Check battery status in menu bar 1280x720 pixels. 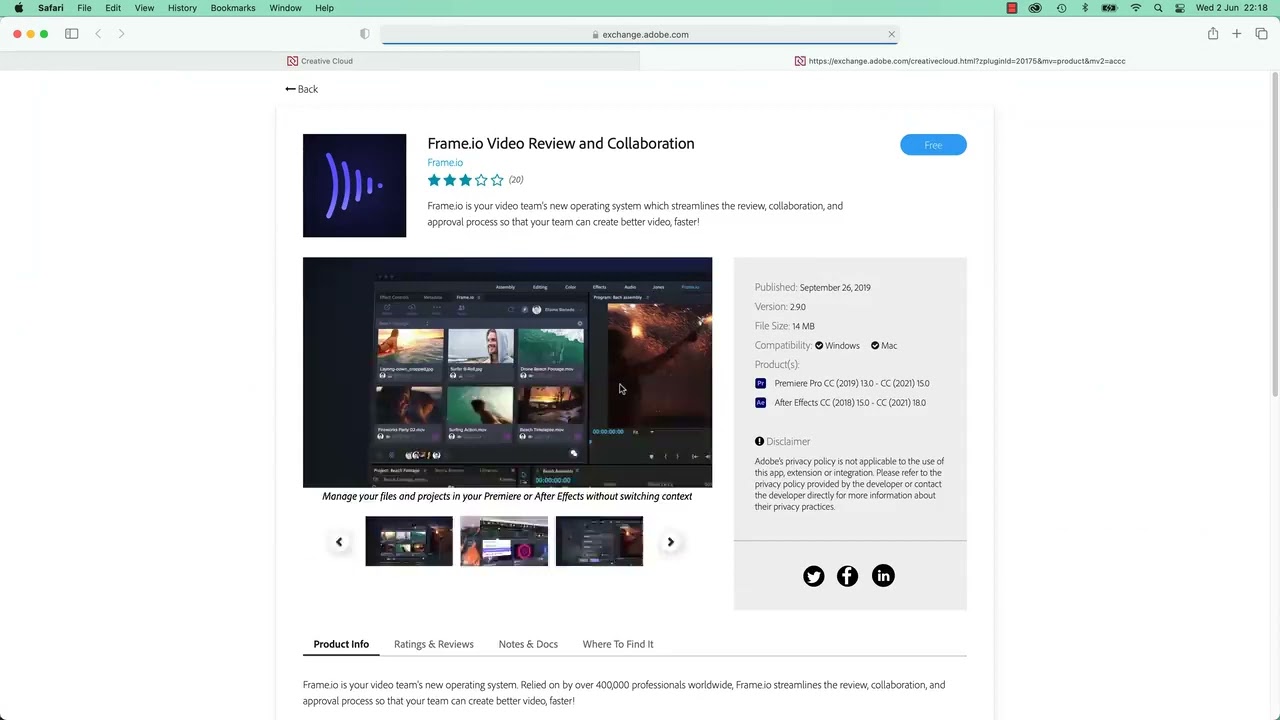pyautogui.click(x=1109, y=8)
